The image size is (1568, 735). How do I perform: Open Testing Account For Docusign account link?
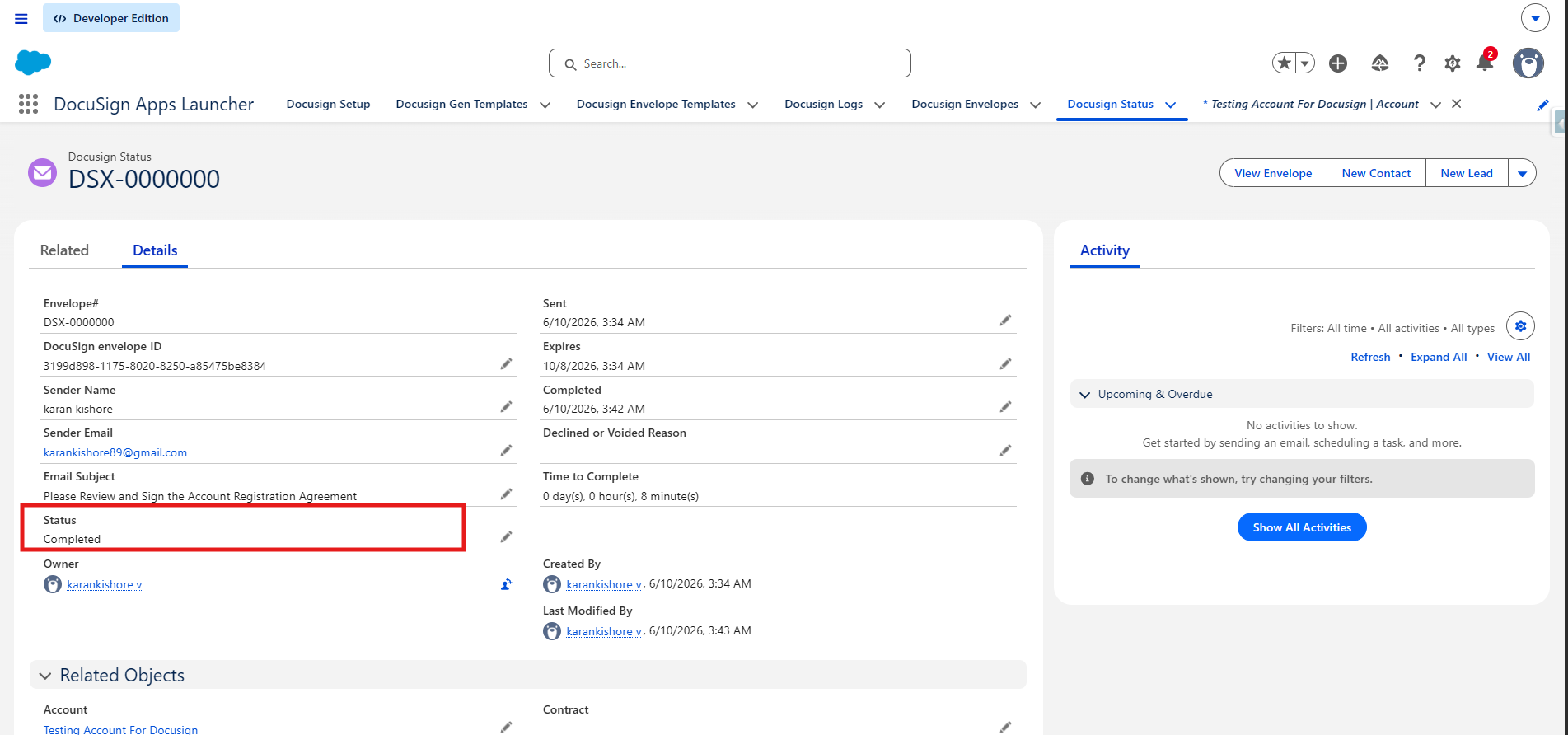coord(120,729)
